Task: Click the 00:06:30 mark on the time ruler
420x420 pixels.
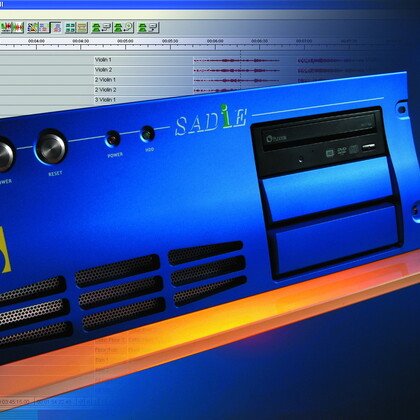Action: pyautogui.click(x=259, y=41)
